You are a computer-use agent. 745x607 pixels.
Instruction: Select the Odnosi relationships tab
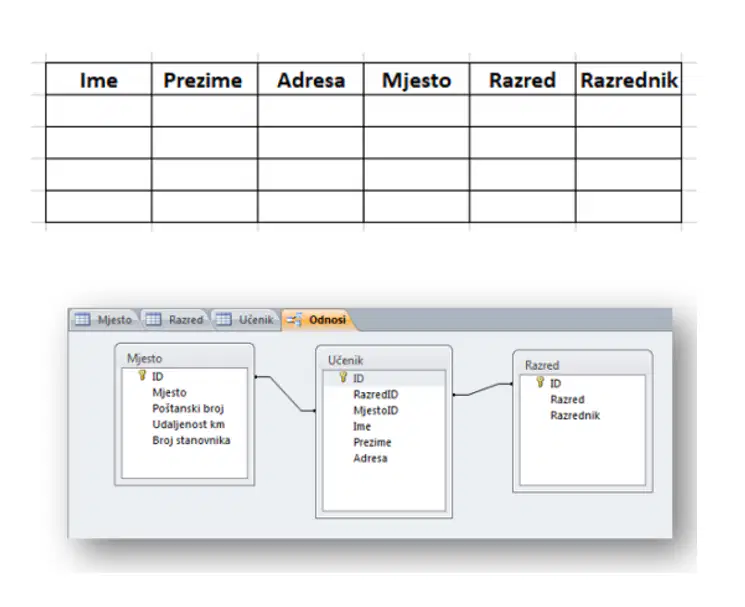click(317, 320)
